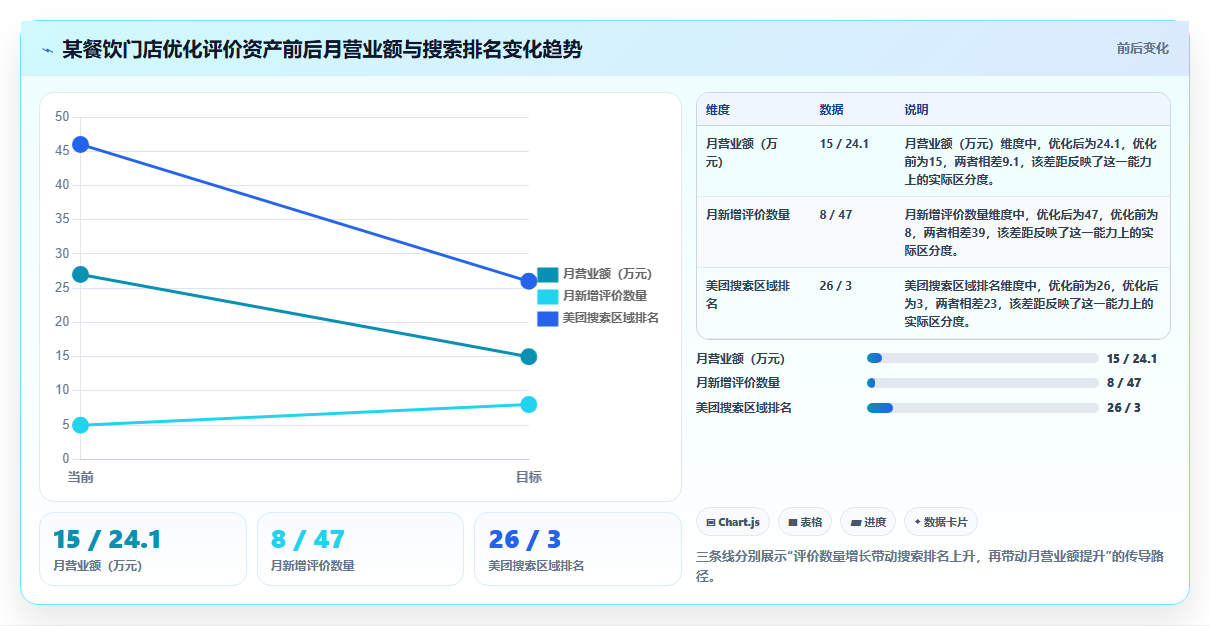Click progress value 8 / 47
The height and width of the screenshot is (626, 1210).
1124,383
